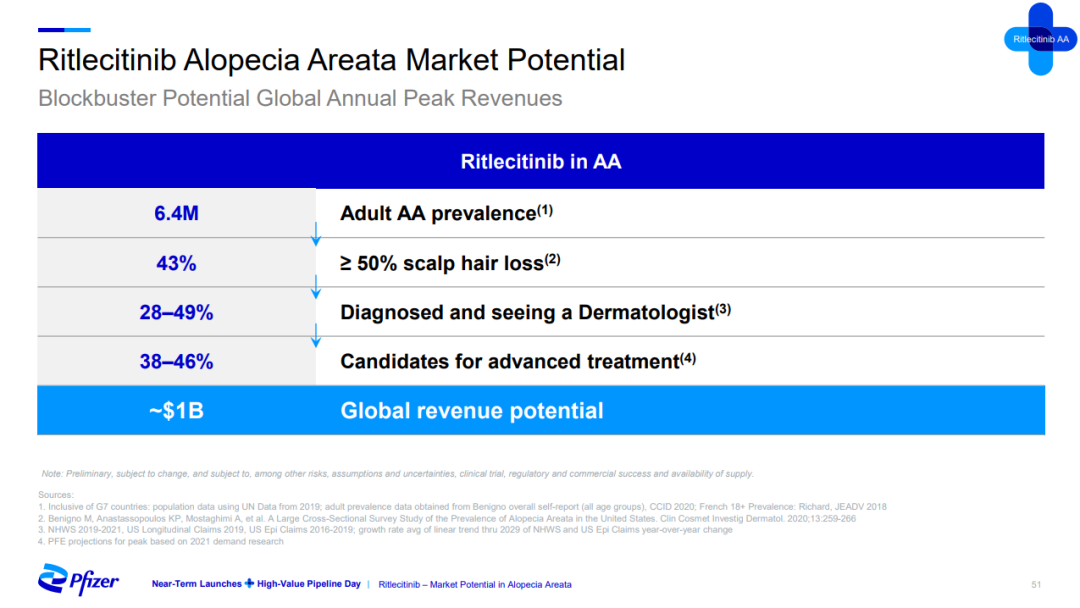1080x608 pixels.
Task: Click the Global revenue potential label
Action: (472, 410)
